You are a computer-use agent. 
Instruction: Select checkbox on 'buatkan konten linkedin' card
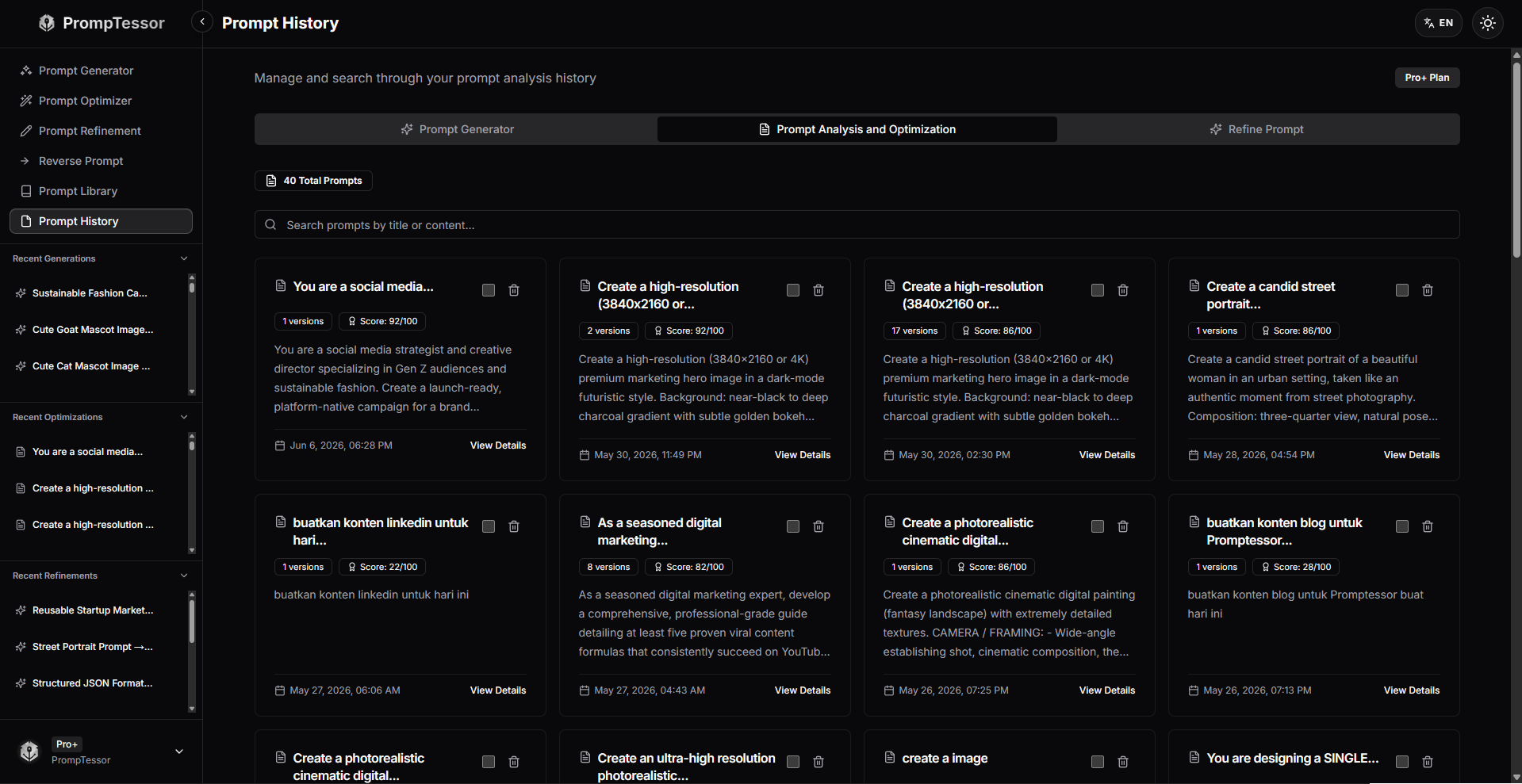489,526
